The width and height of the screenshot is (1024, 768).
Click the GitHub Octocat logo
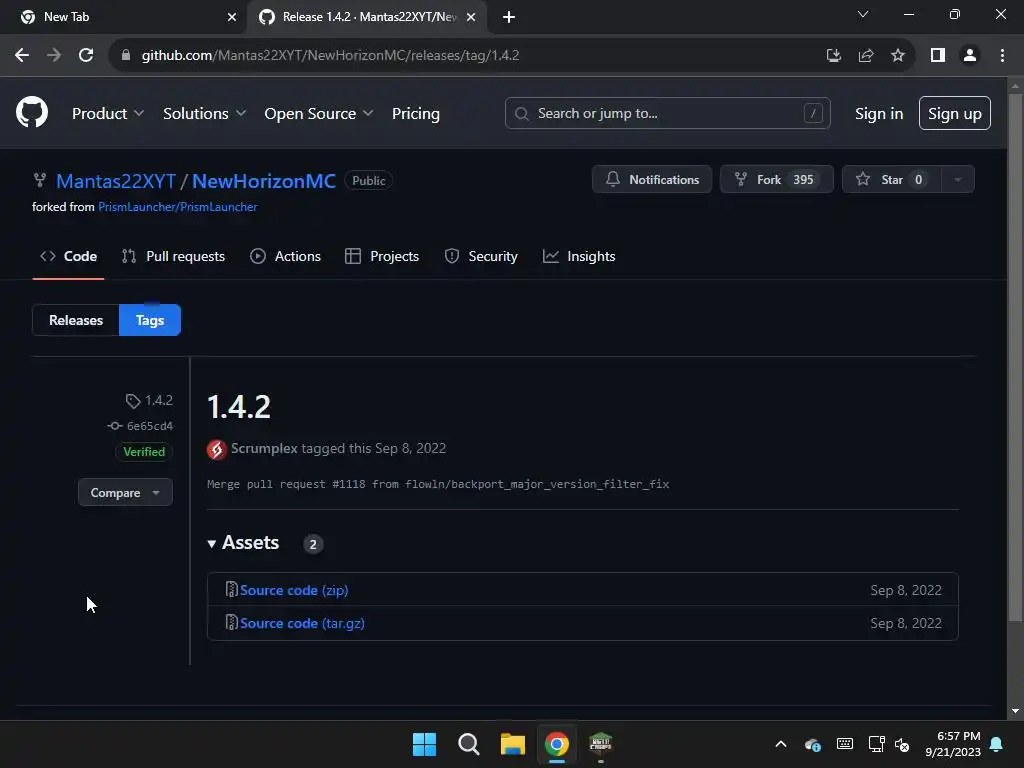tap(31, 112)
